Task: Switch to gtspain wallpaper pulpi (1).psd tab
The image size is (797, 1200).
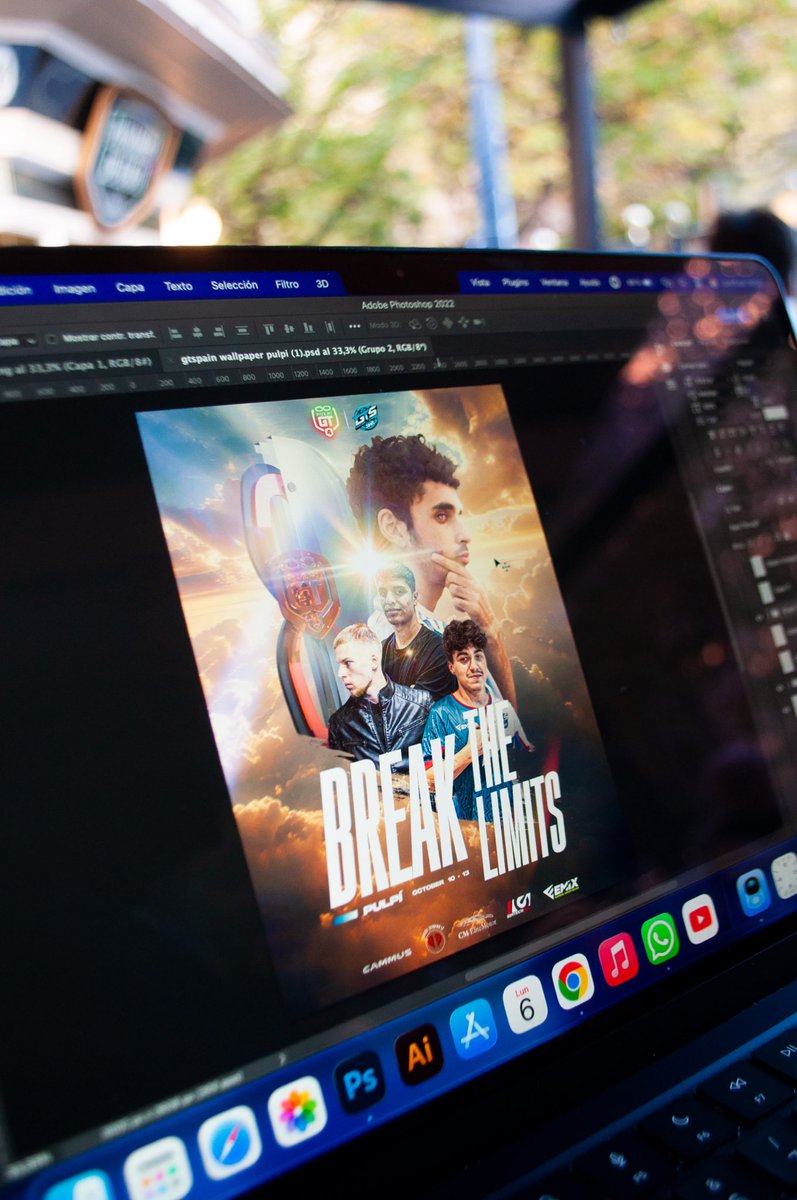Action: click(x=304, y=352)
